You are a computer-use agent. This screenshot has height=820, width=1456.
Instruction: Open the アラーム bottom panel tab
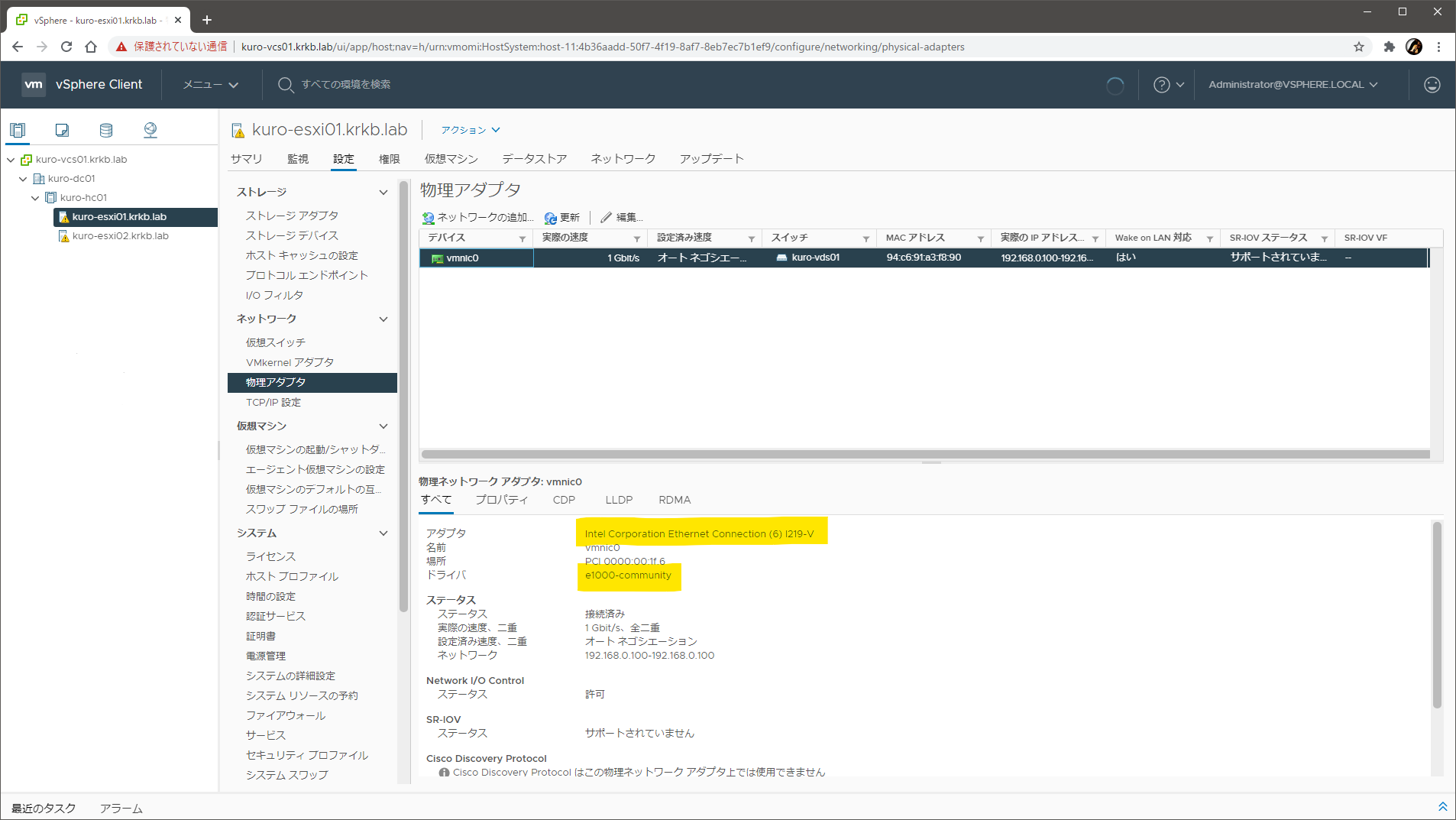121,808
